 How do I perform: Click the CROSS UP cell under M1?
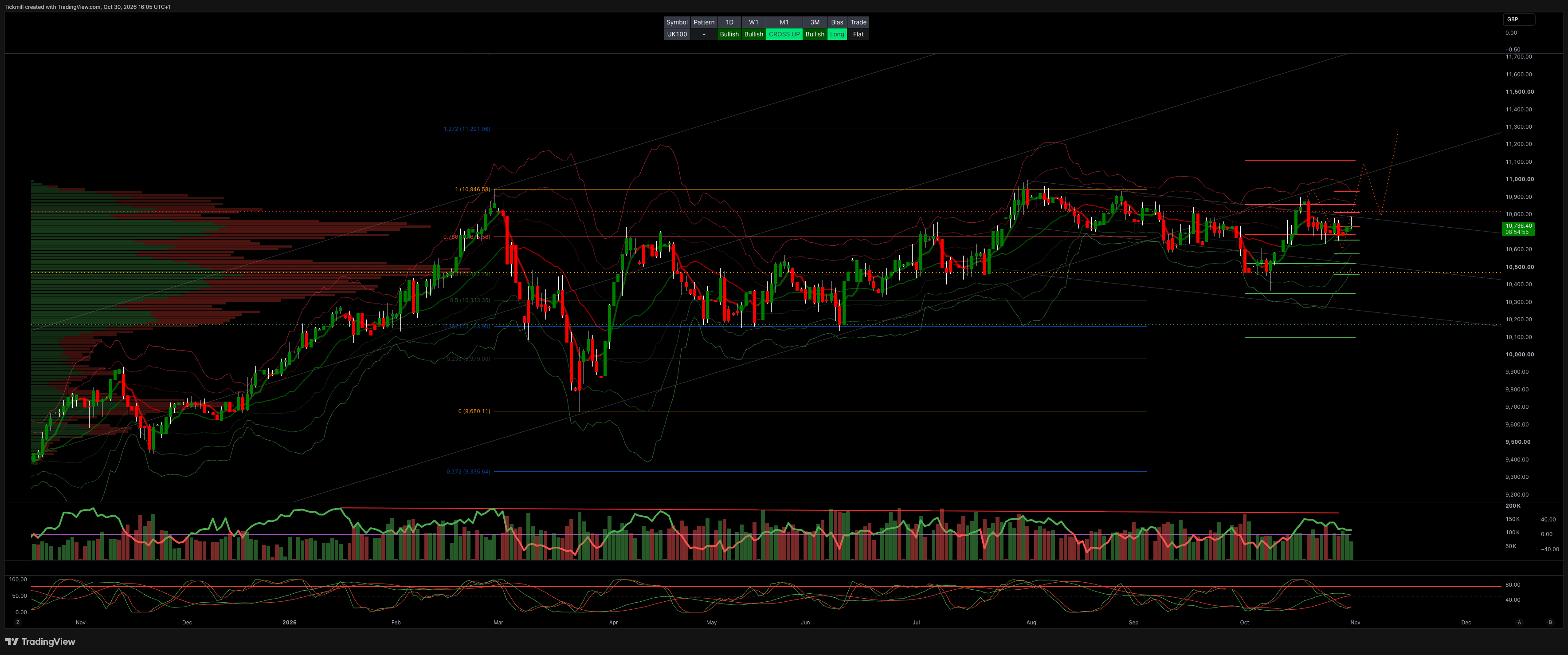pyautogui.click(x=784, y=34)
